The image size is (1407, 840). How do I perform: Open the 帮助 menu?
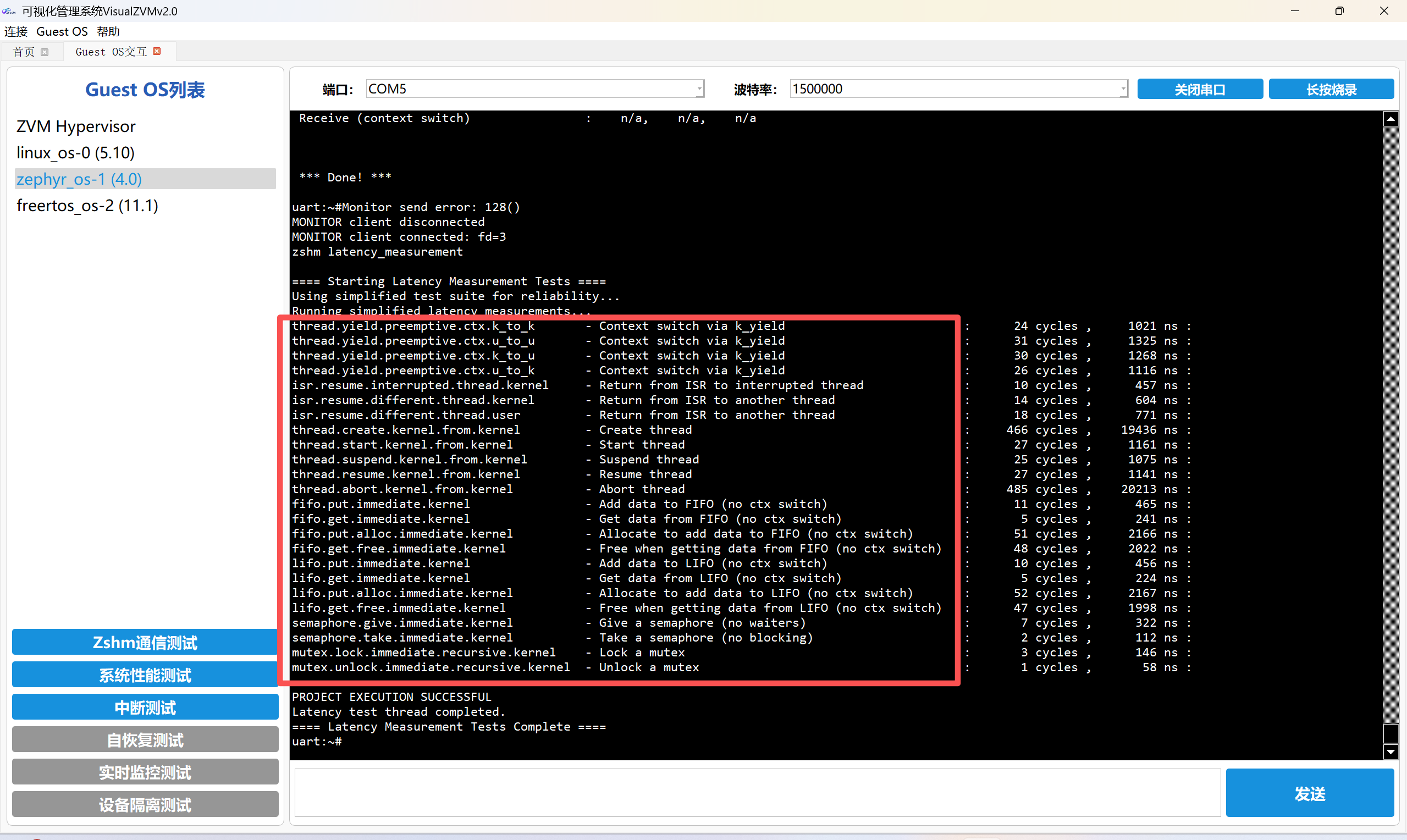[108, 32]
